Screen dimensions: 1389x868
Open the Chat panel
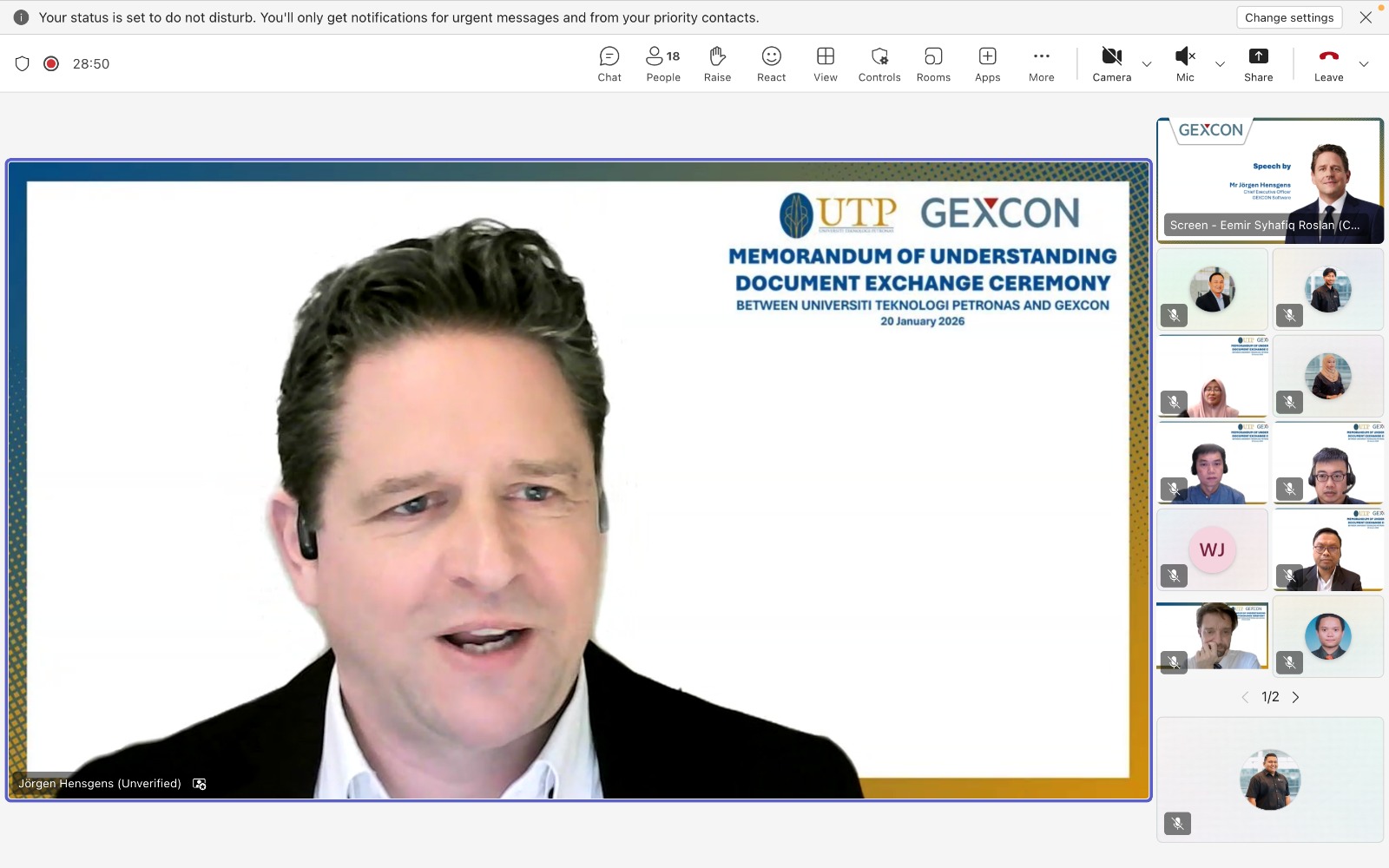pos(609,64)
